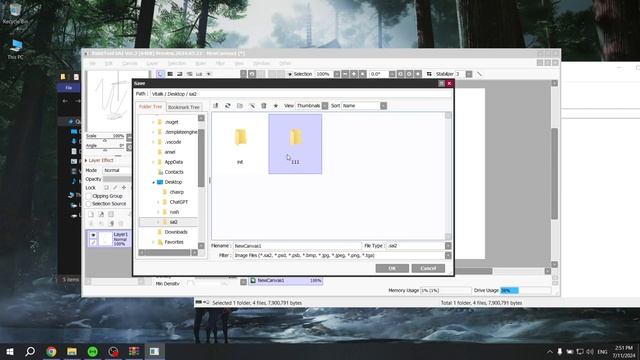This screenshot has width=640, height=360.
Task: Click the navigator Scale slider in SAI
Action: coord(105,140)
